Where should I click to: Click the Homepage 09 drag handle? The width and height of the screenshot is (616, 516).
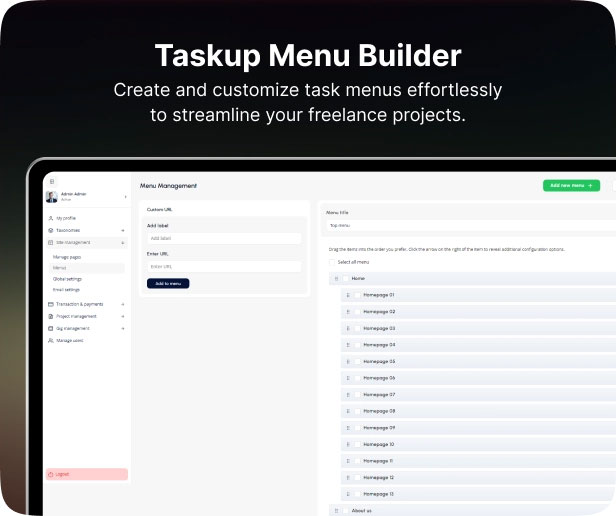(x=348, y=428)
